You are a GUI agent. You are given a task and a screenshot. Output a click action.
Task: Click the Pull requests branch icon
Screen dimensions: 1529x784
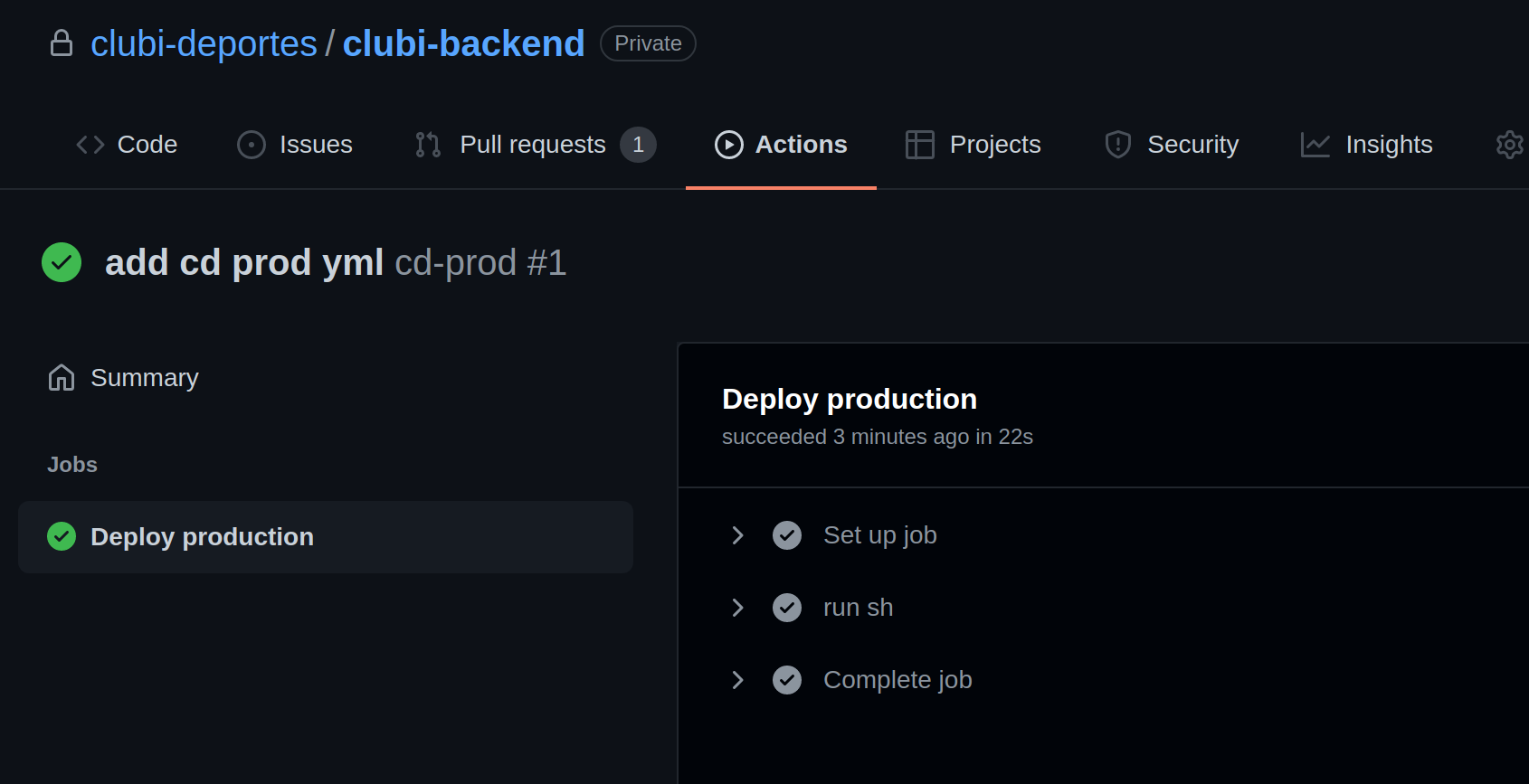[x=428, y=145]
